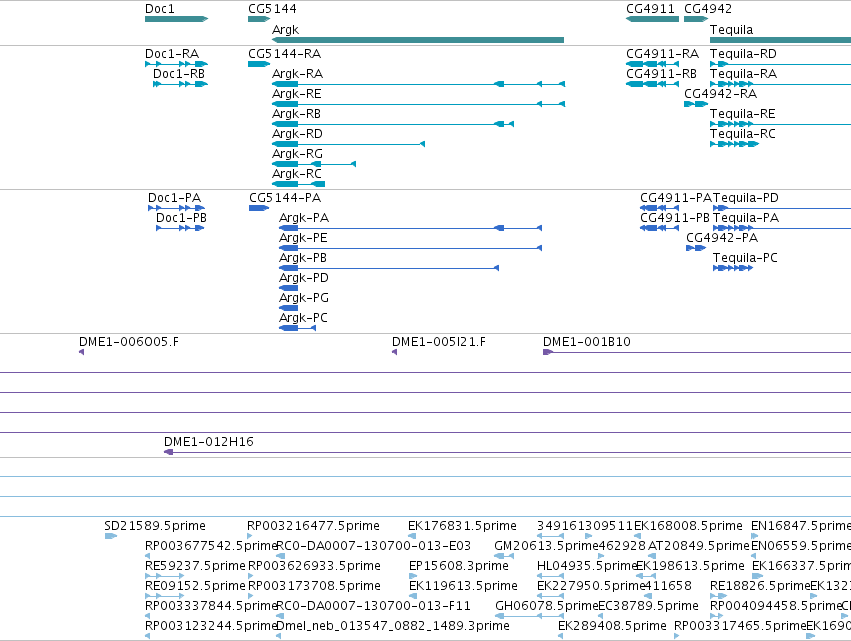Select the Argk-RA transcript
The width and height of the screenshot is (851, 641).
click(x=418, y=84)
